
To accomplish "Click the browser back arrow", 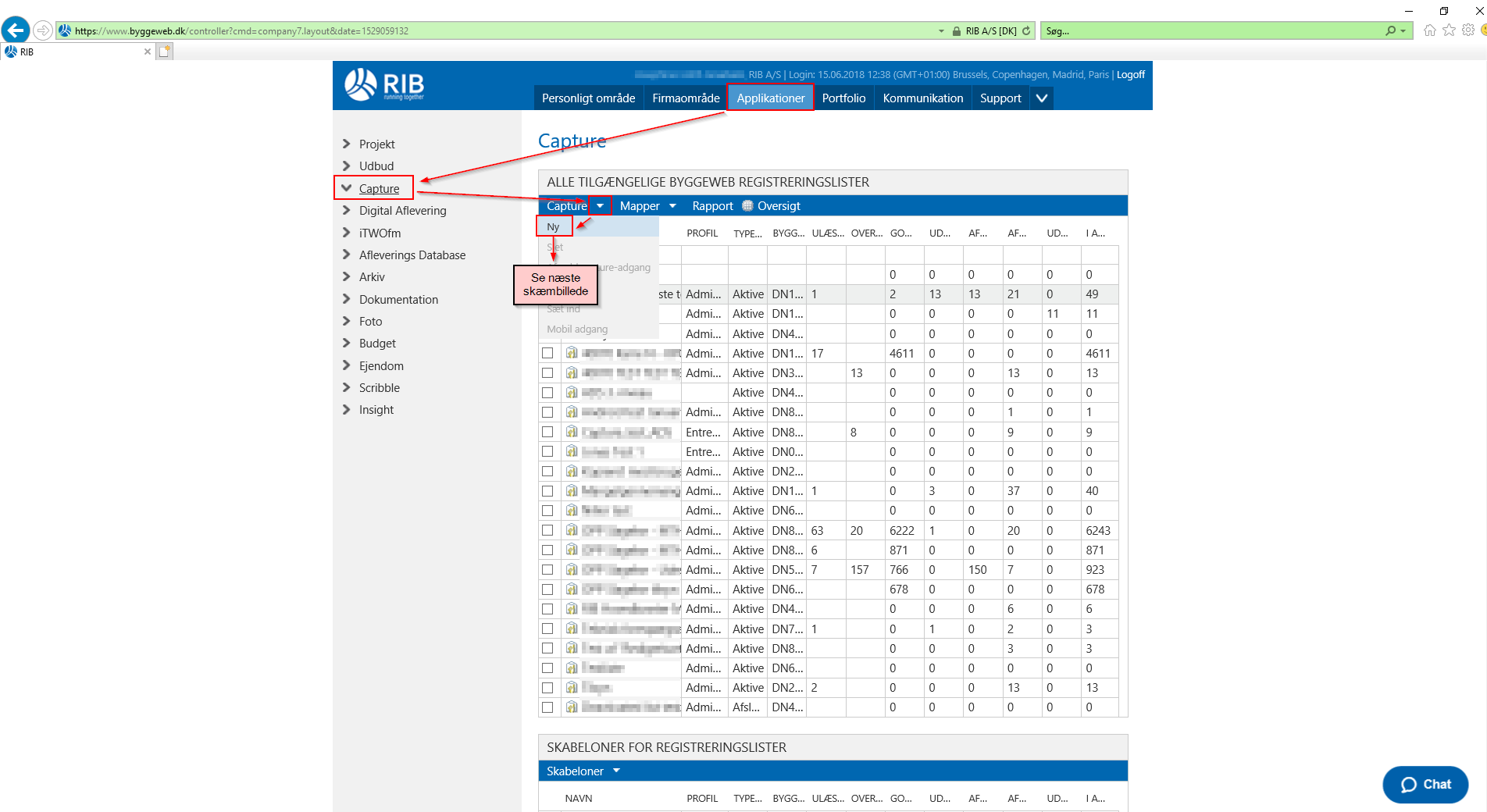I will tap(15, 30).
